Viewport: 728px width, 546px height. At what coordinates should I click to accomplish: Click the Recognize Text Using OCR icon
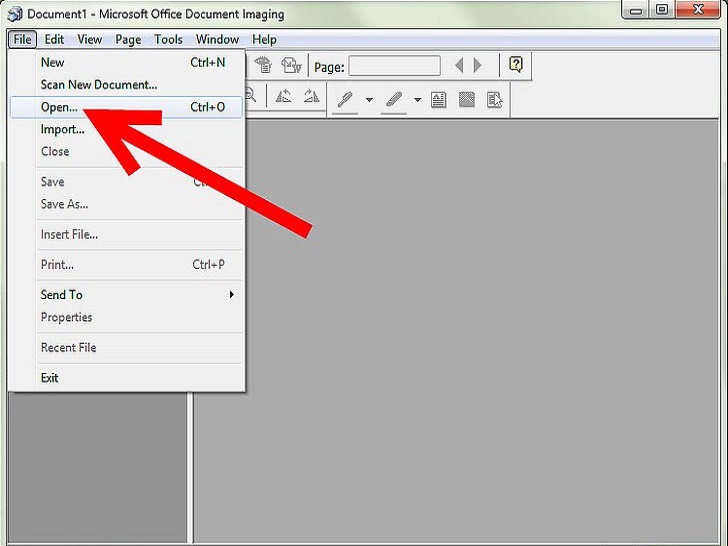pos(263,65)
